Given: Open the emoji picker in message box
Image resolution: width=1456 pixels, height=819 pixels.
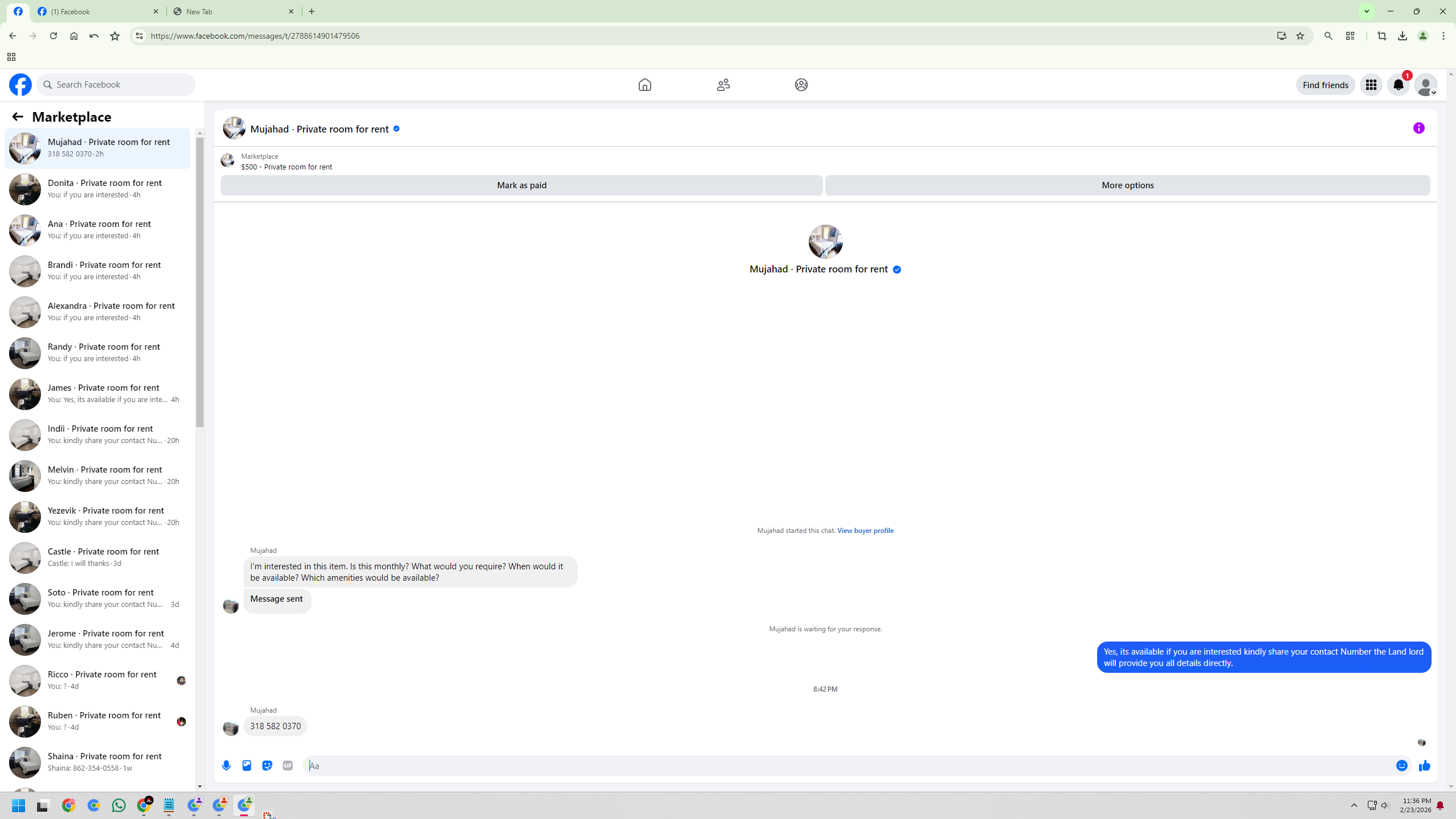Looking at the screenshot, I should 1401,766.
